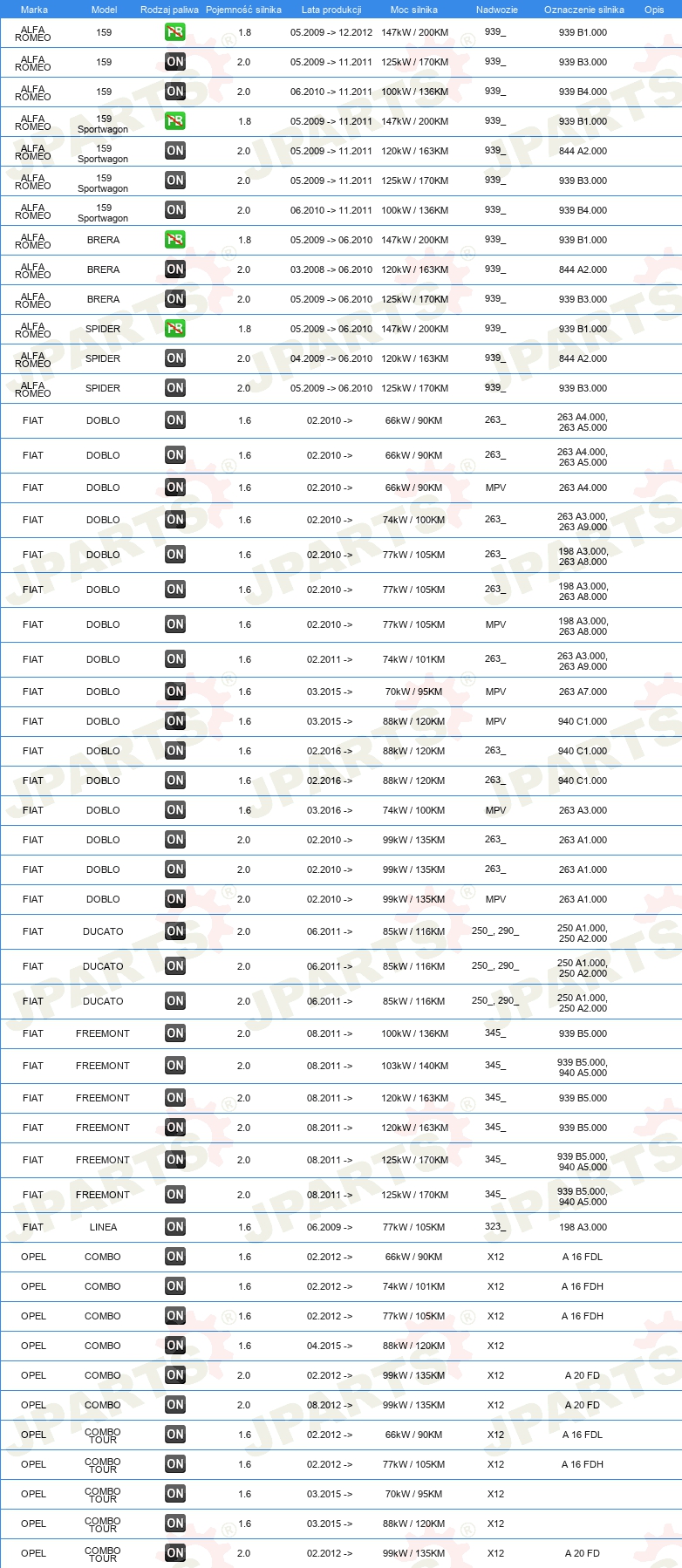Click the ON icon in the DOBLO 66kW MPV row

[175, 487]
